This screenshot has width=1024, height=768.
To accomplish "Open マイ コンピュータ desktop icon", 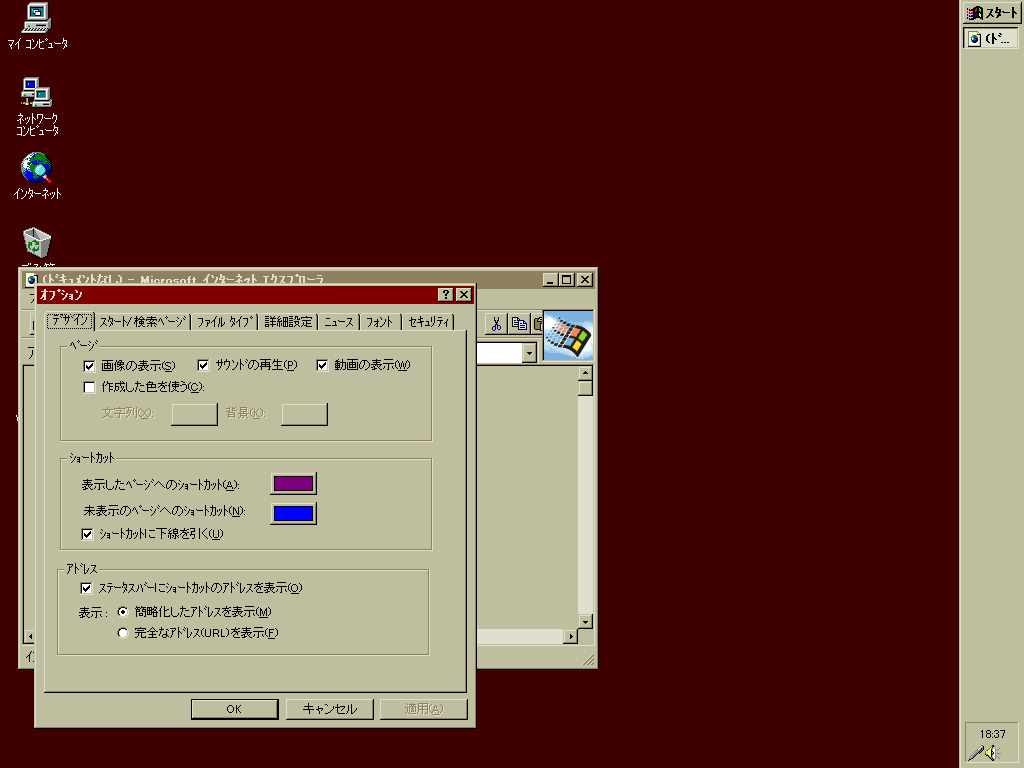I will click(x=37, y=17).
